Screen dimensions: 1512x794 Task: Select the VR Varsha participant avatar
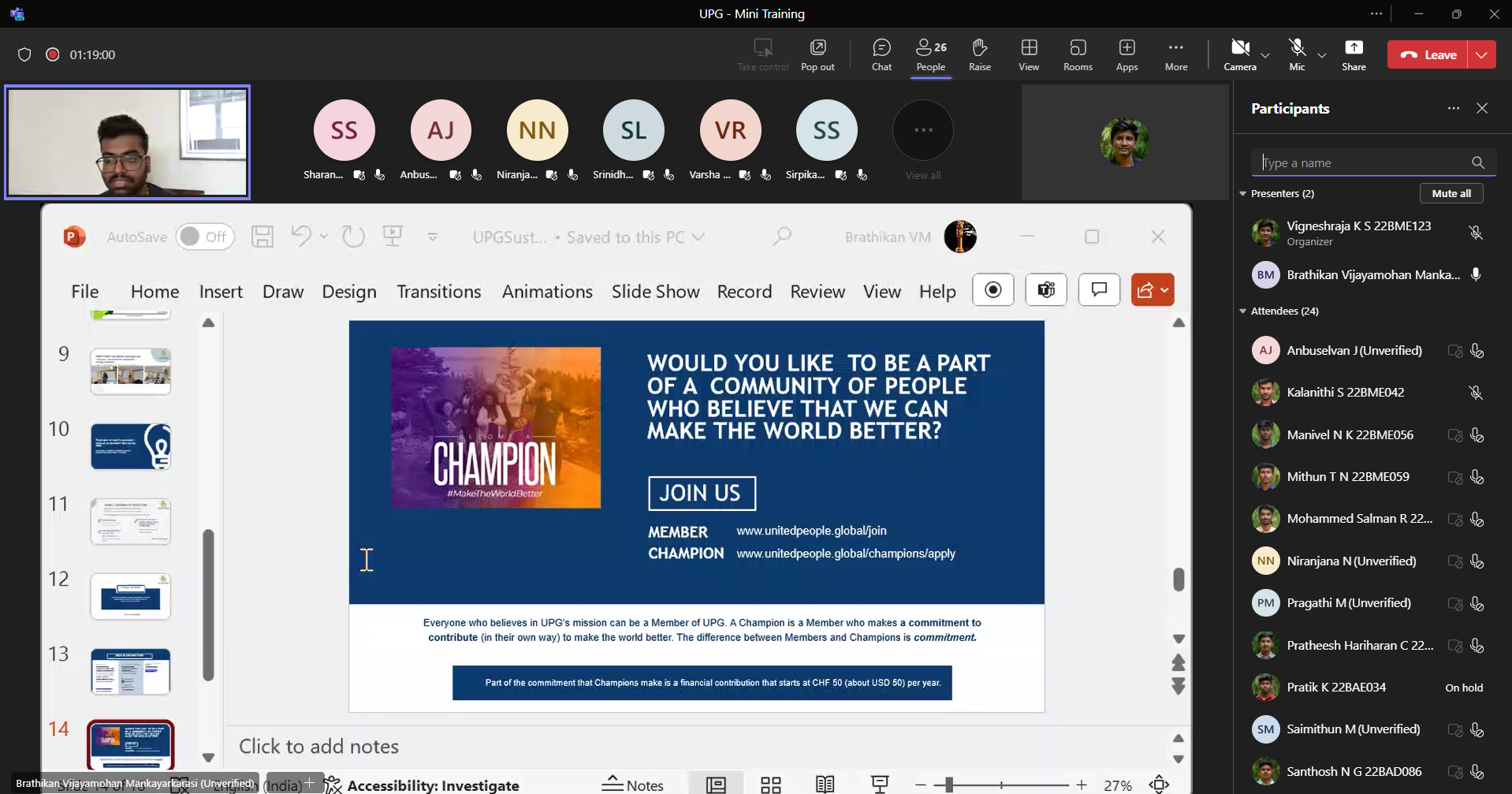click(730, 130)
